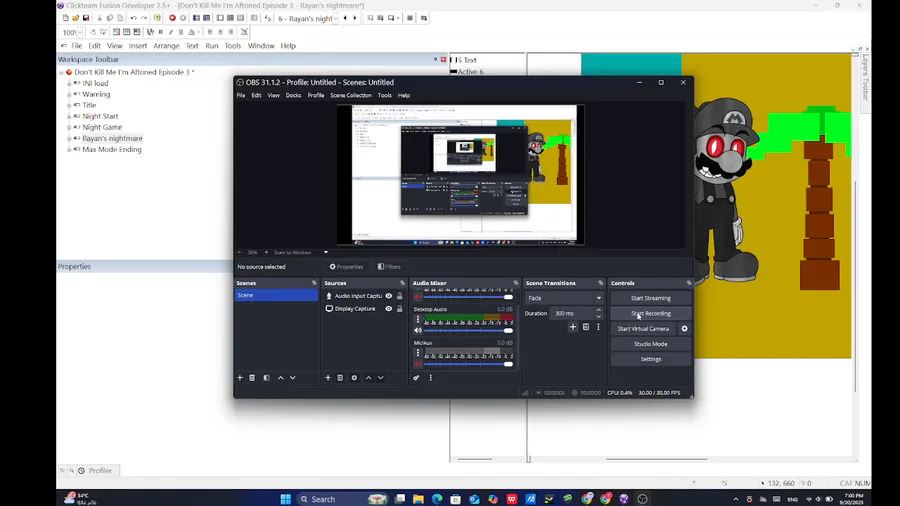The width and height of the screenshot is (900, 506).
Task: Expand the Max Mode Ending node
Action: coord(69,150)
